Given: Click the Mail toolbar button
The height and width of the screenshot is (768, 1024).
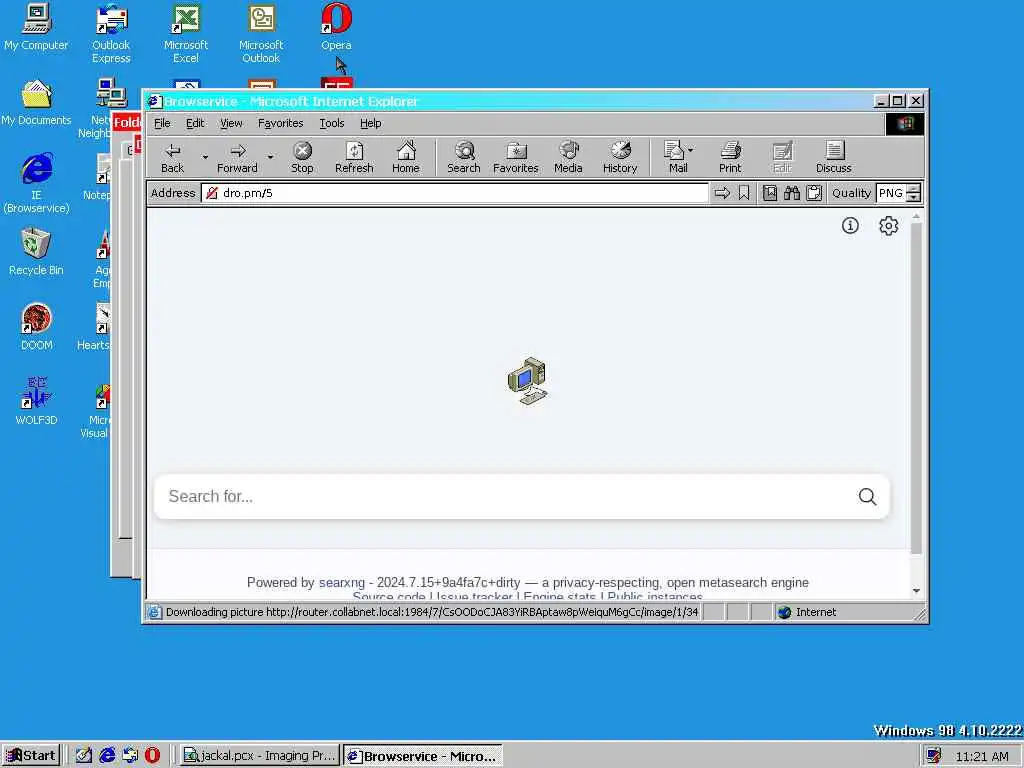Looking at the screenshot, I should (675, 157).
